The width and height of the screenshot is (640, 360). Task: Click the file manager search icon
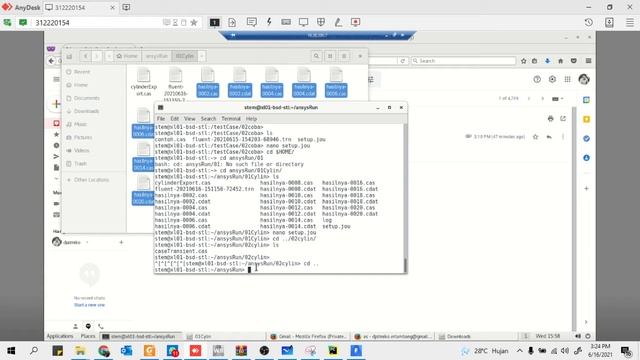coord(316,56)
